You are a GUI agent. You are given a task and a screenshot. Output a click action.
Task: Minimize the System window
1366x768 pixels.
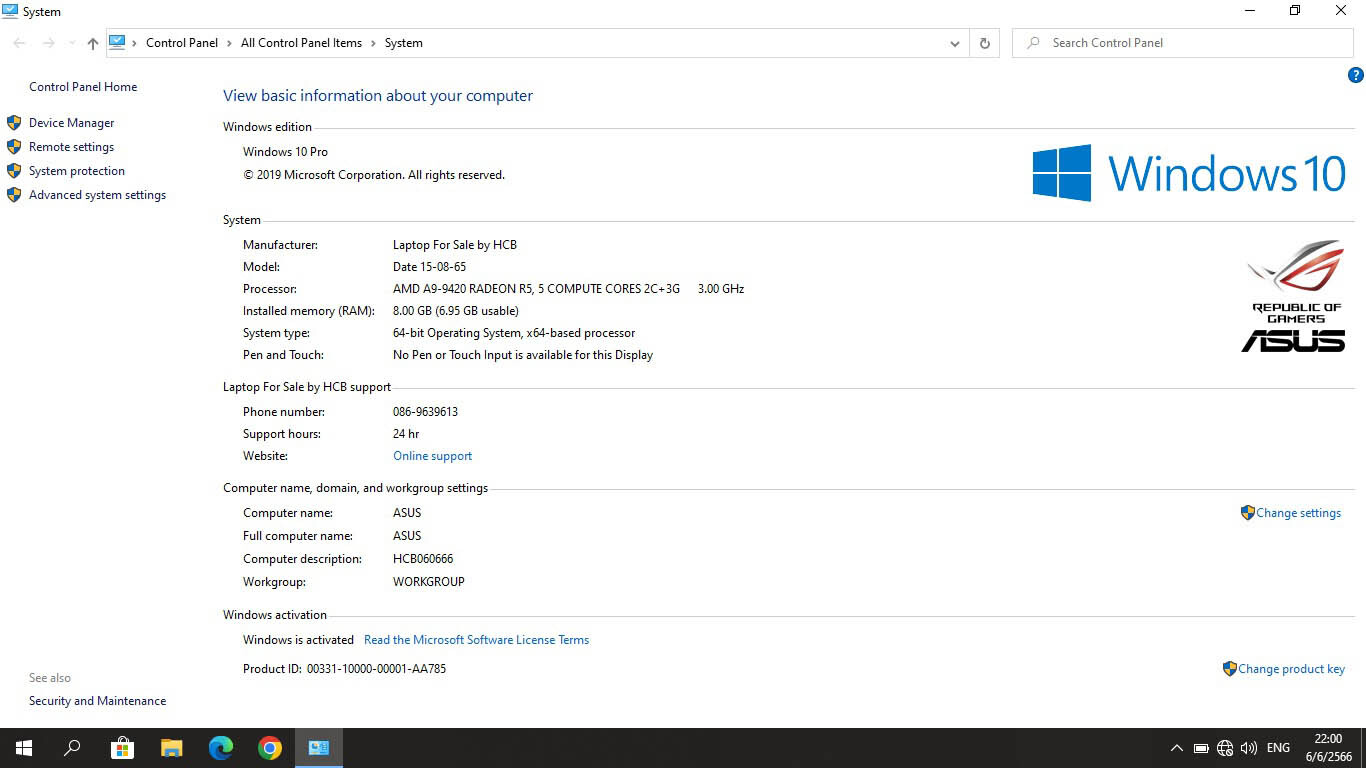click(x=1250, y=11)
